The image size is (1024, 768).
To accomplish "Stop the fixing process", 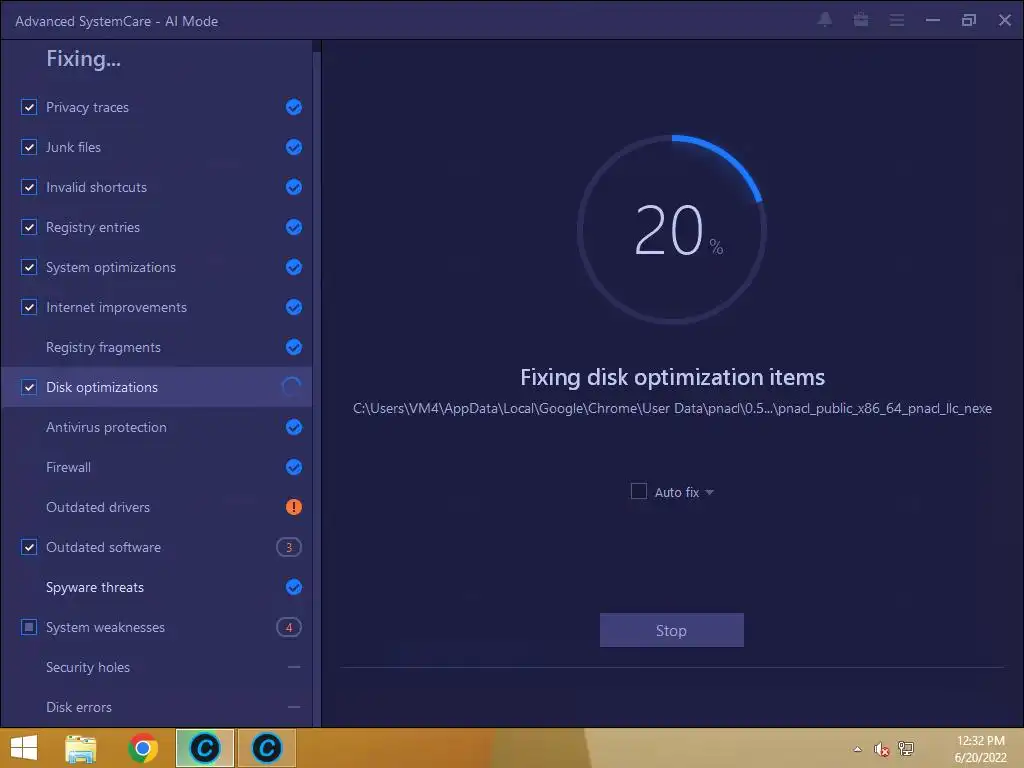I will click(x=671, y=630).
